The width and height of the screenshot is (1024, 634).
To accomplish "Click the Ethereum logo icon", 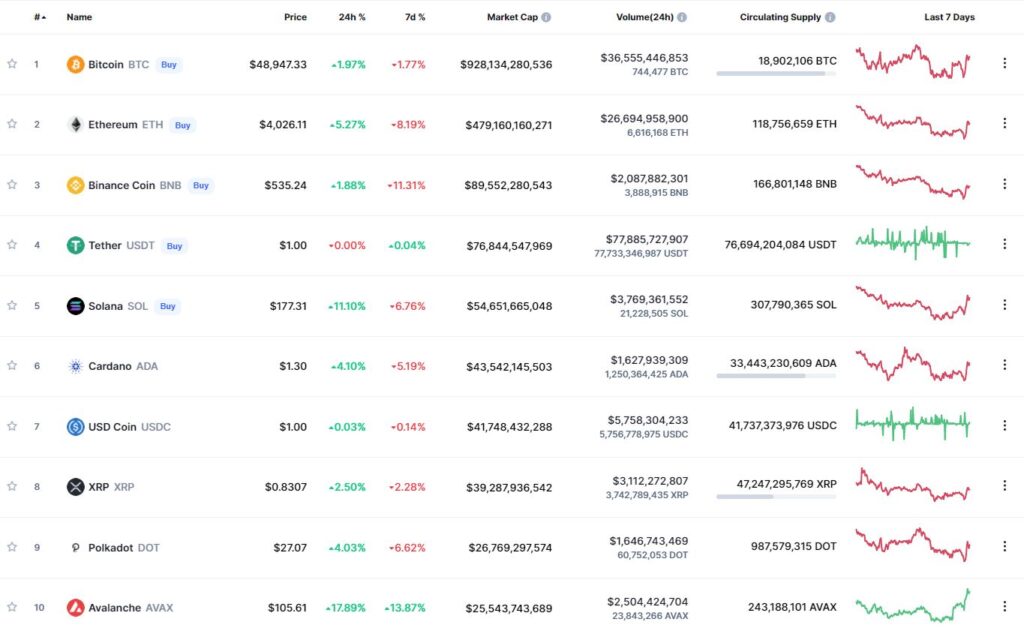I will [75, 124].
